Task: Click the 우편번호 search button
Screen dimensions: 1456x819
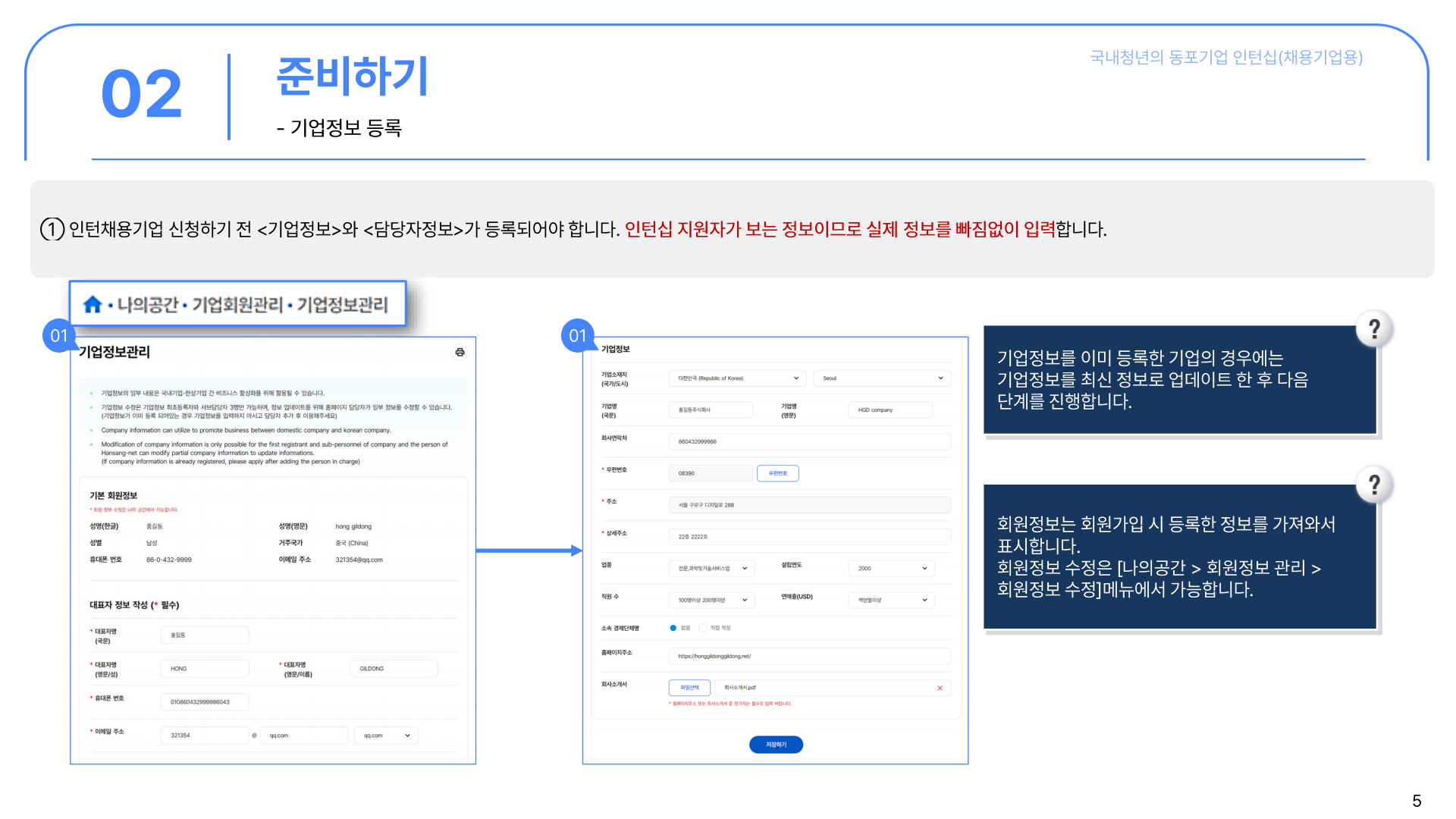Action: click(777, 473)
